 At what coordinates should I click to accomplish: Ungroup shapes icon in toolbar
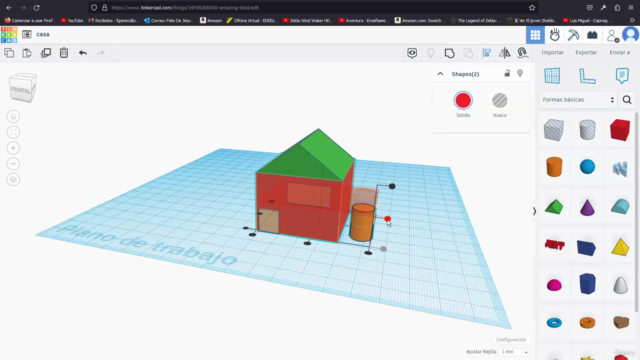[468, 53]
